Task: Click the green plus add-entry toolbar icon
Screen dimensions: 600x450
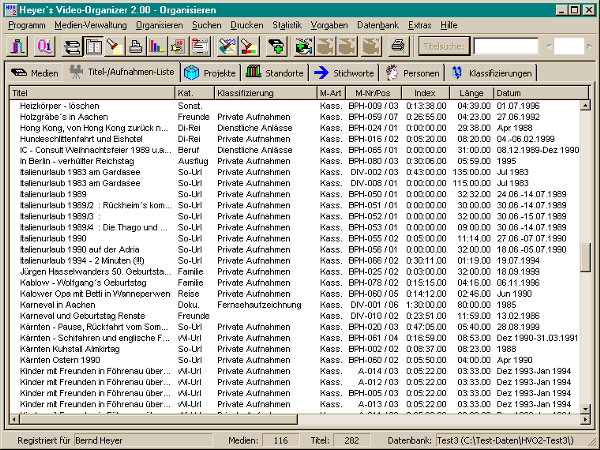Action: (276, 45)
